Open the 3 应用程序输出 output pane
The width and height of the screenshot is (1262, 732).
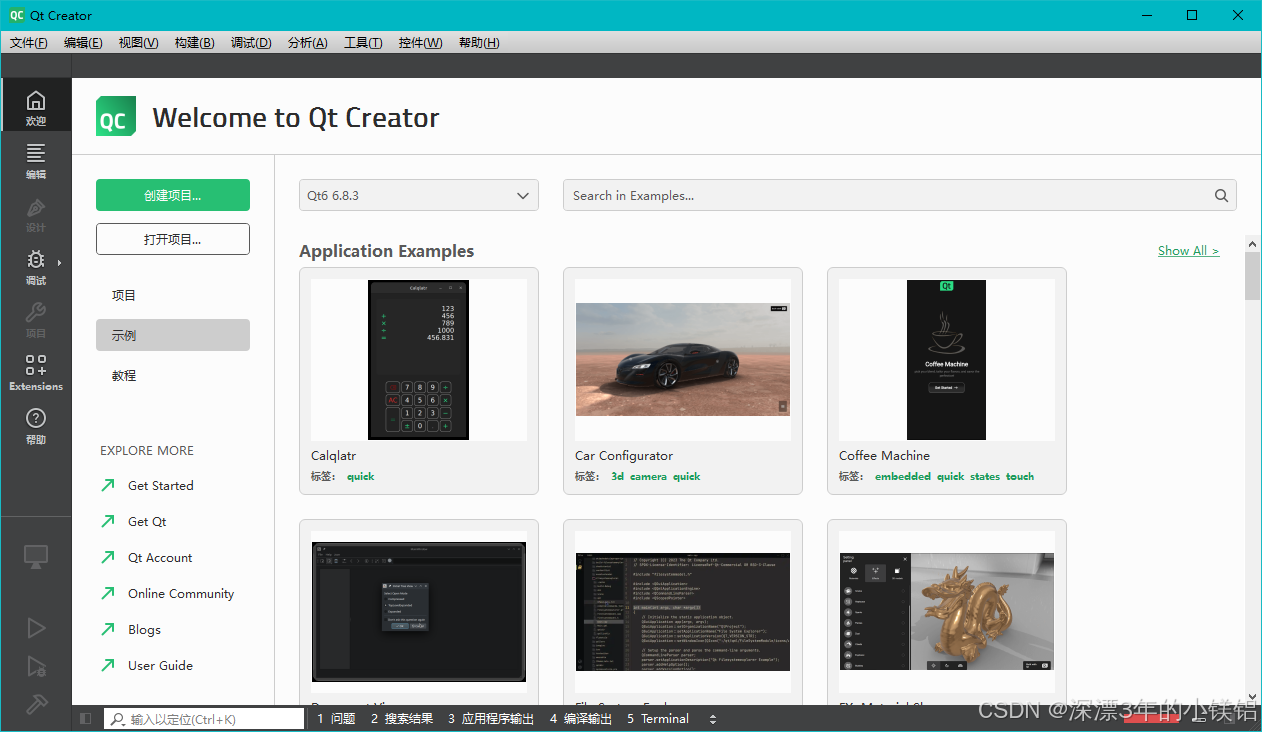491,718
